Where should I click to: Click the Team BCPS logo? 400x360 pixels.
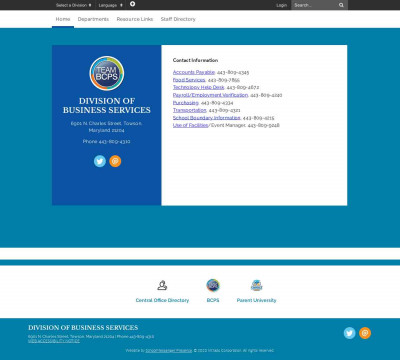107,73
